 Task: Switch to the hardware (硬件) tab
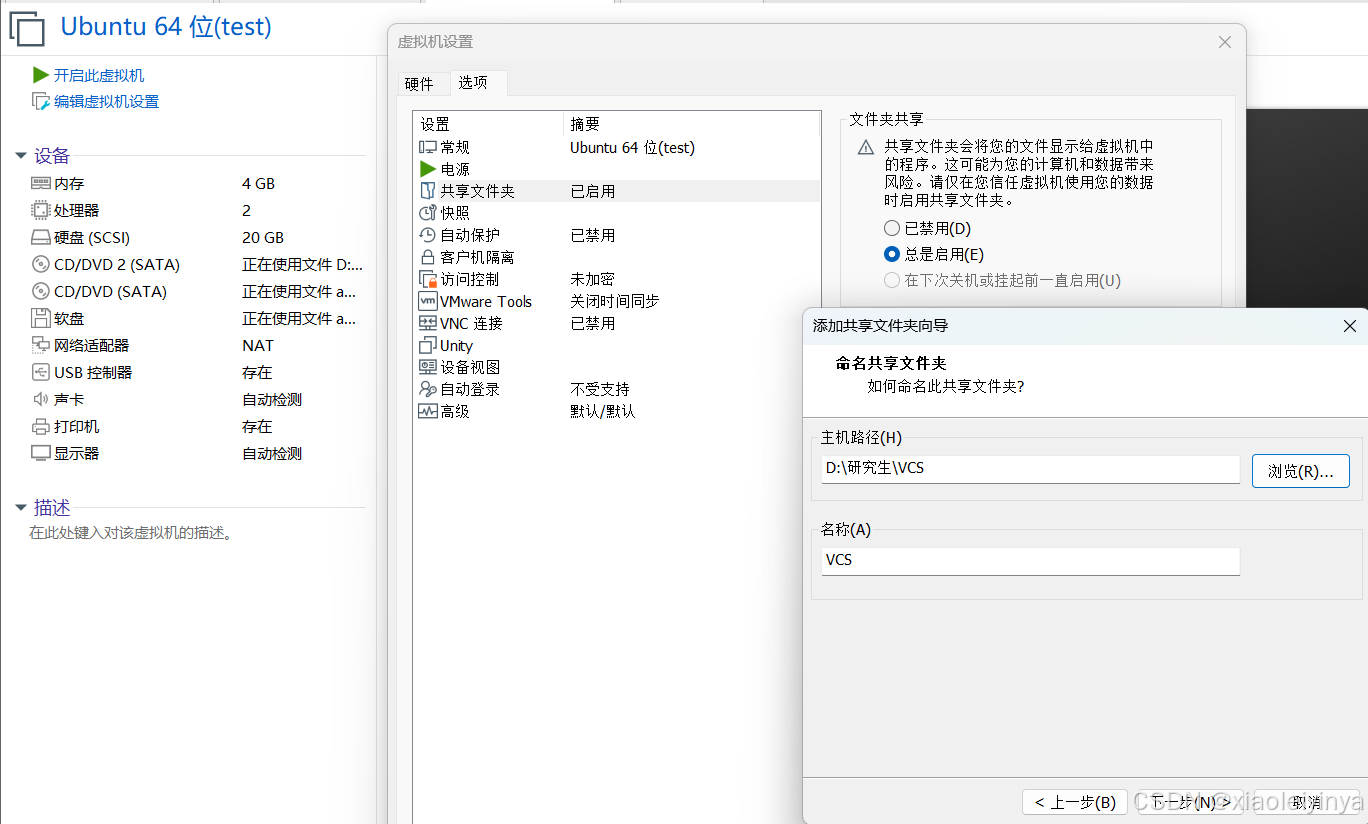pos(419,84)
